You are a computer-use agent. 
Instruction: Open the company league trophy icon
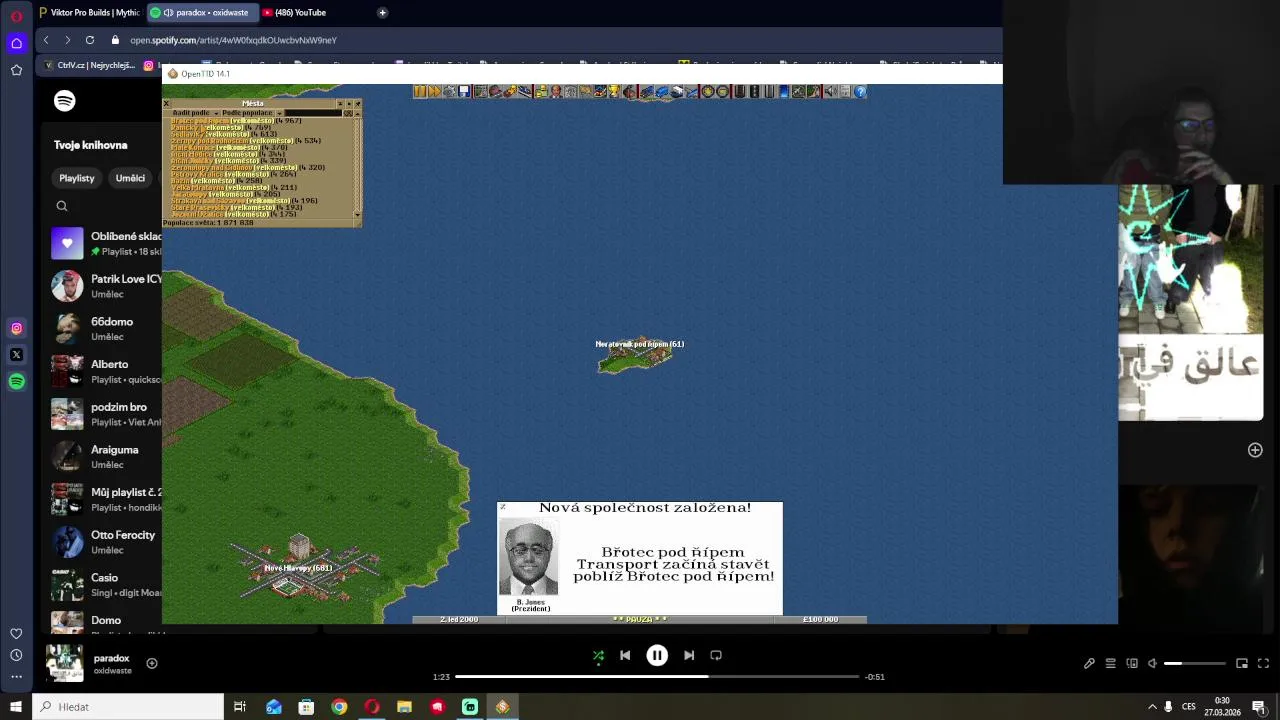coord(614,91)
